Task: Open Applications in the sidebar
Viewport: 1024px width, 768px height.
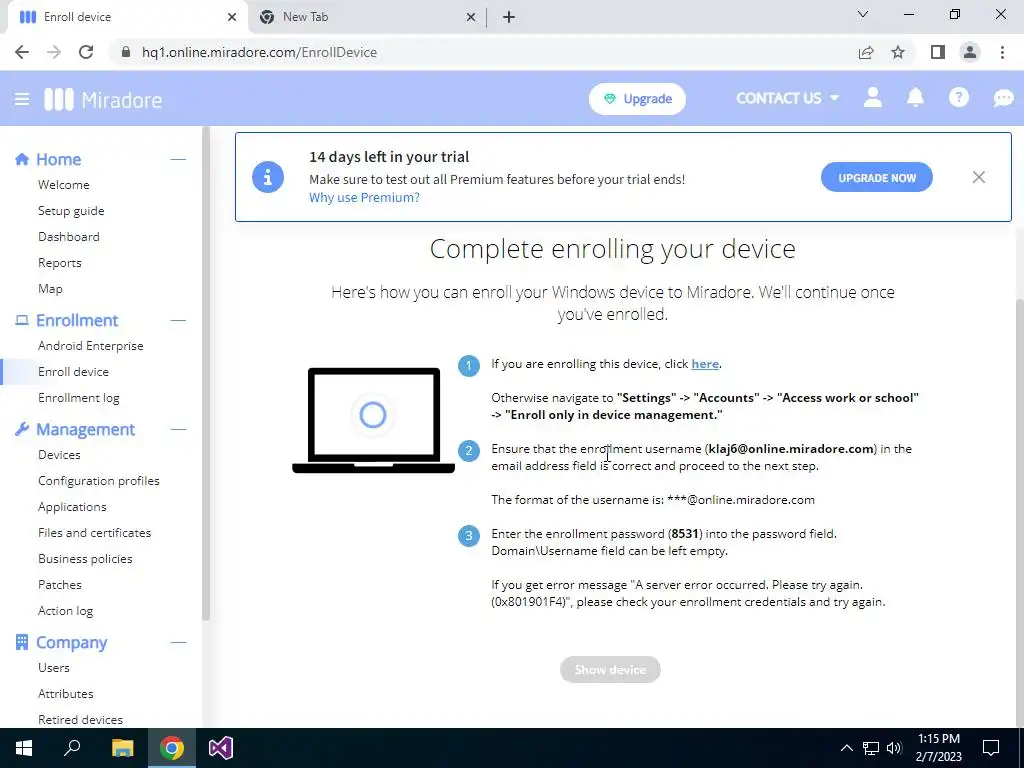Action: pos(72,507)
